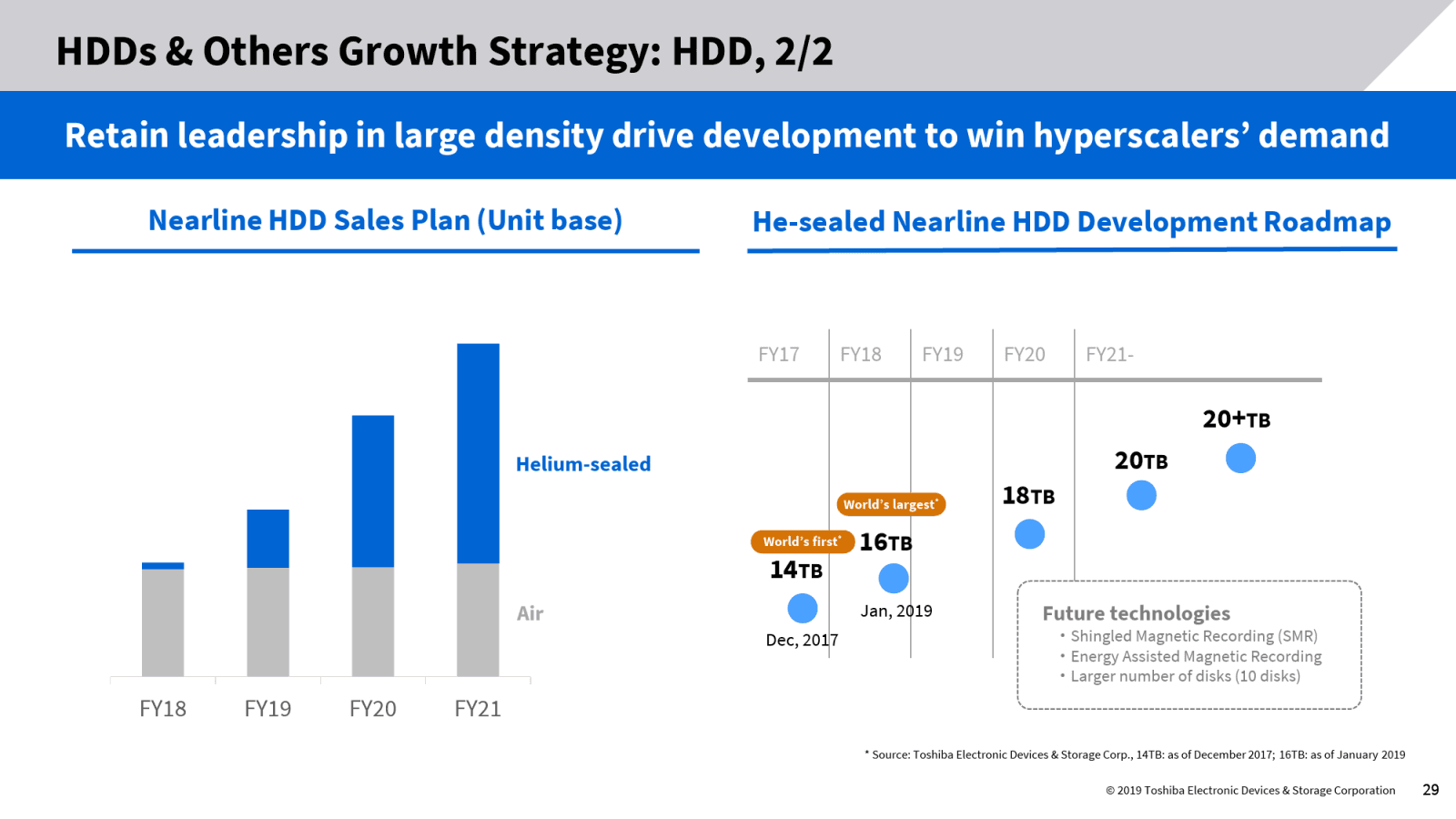Select the air gray segment of the FY21 bar
1456x819 pixels.
click(478, 620)
